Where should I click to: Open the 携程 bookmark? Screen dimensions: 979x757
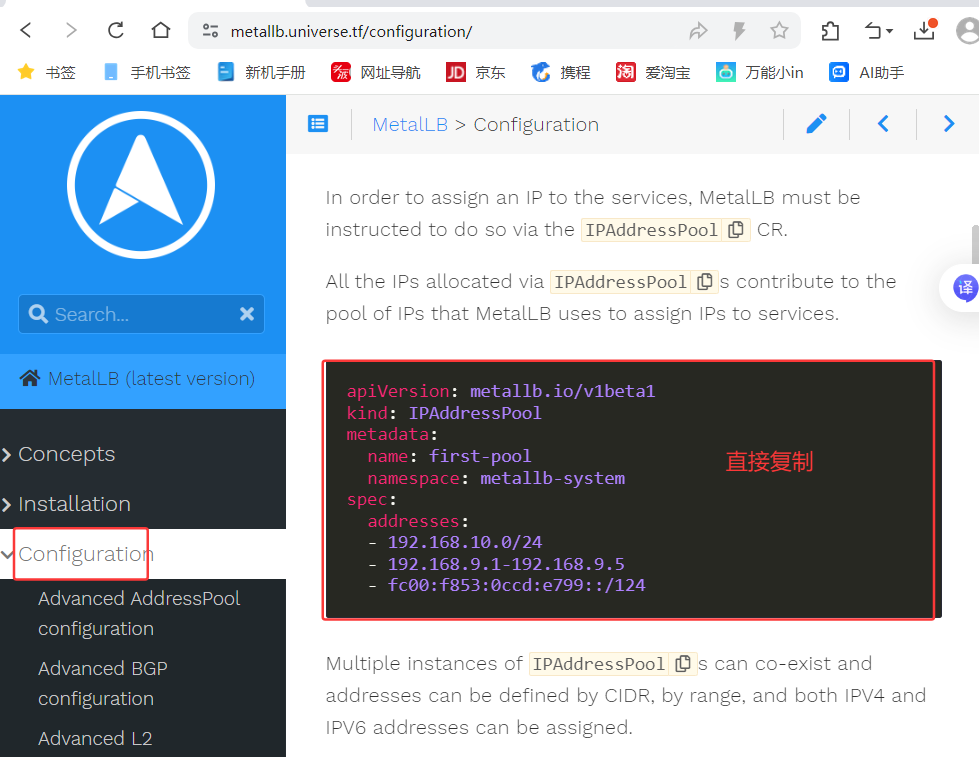coord(560,72)
